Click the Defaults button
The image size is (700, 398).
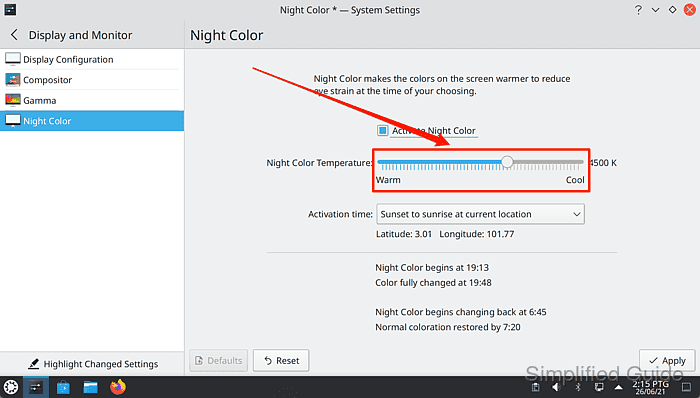coord(219,361)
